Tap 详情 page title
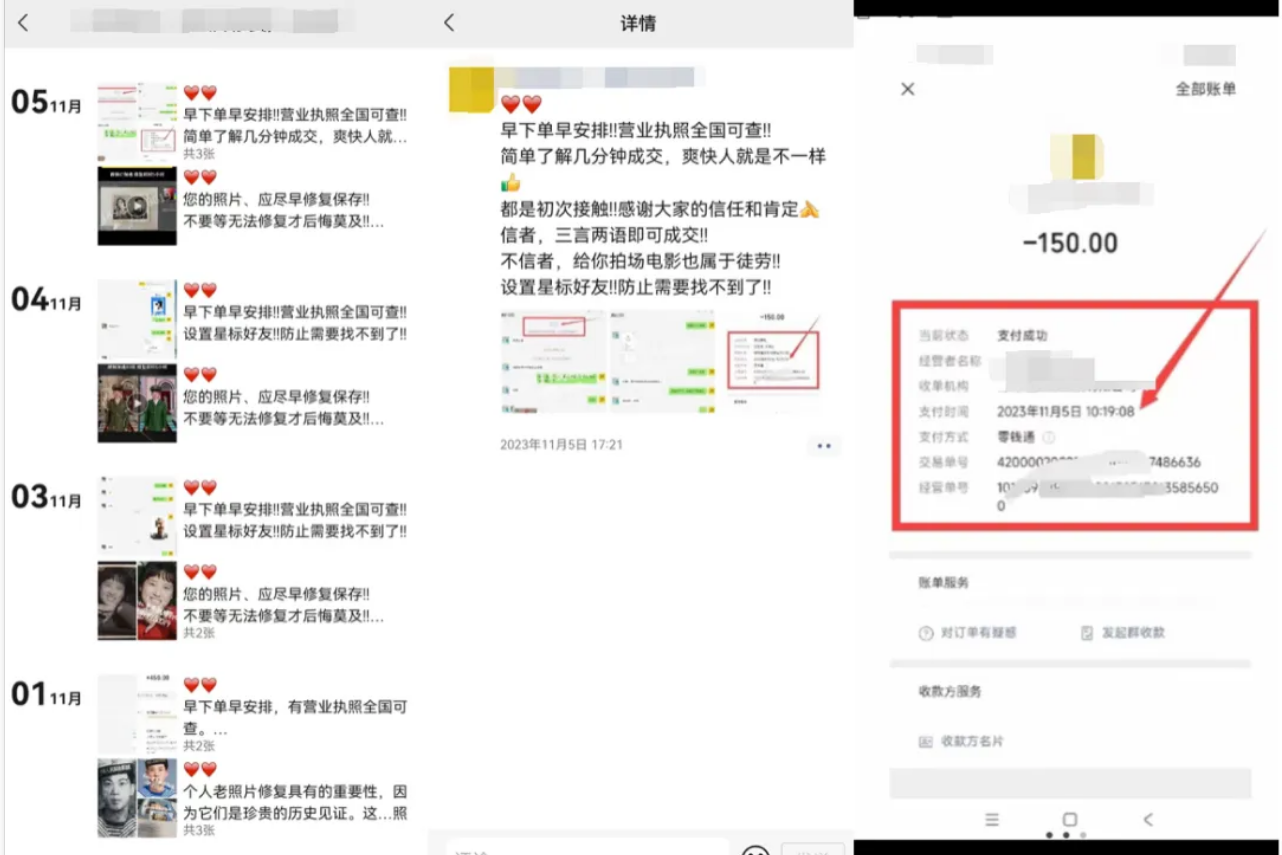This screenshot has width=1282, height=855. pyautogui.click(x=638, y=23)
